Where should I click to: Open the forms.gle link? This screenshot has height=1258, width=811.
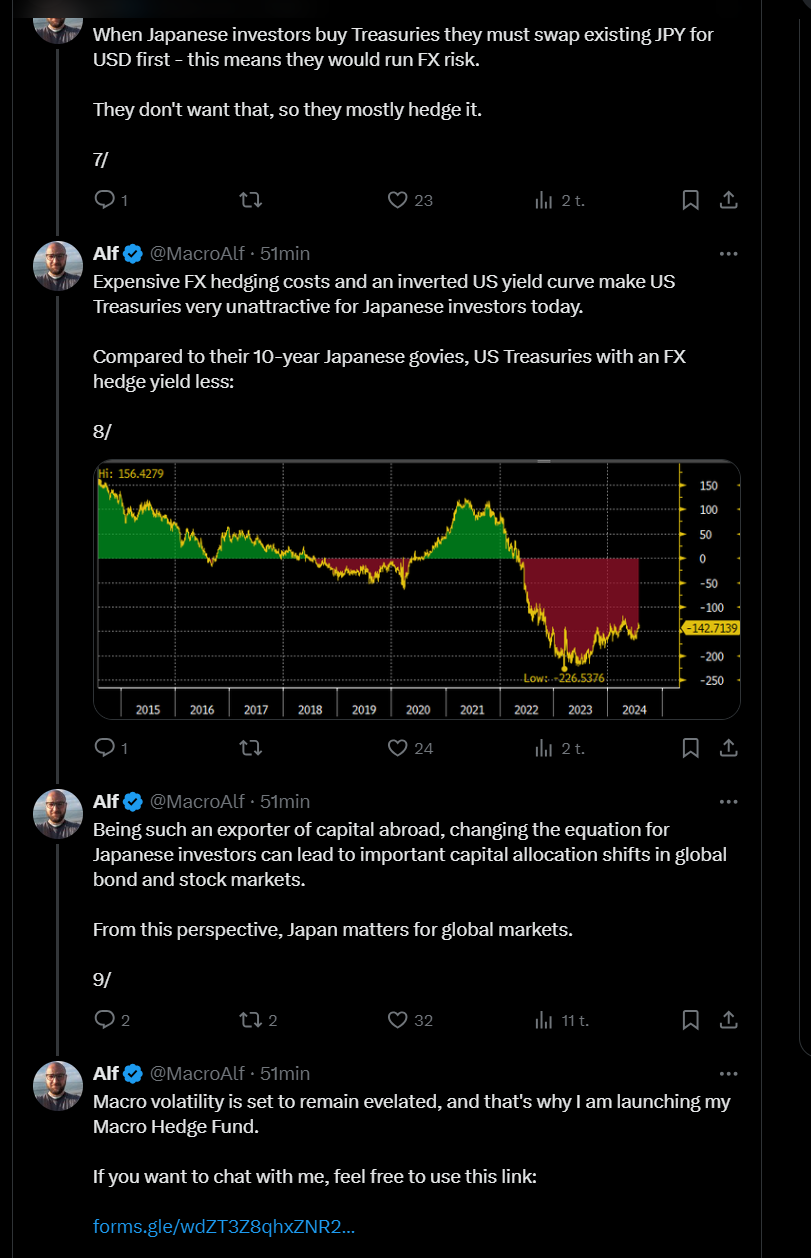[x=224, y=1226]
